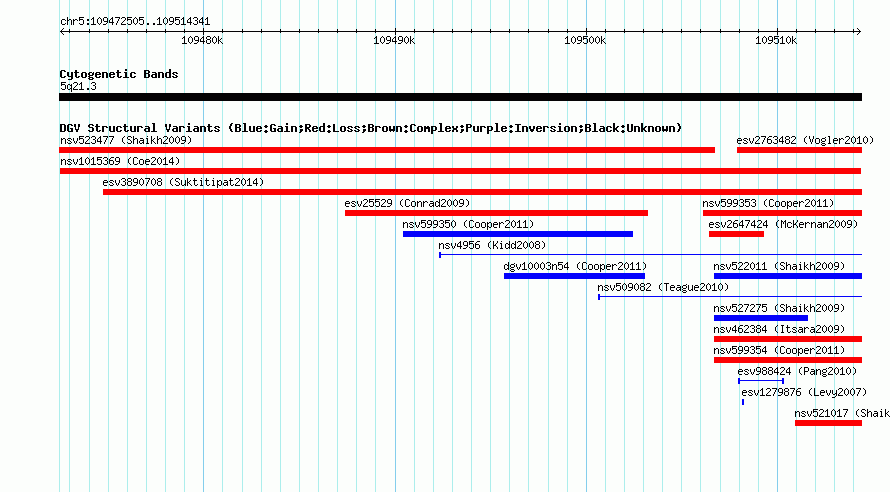The width and height of the screenshot is (890, 492).
Task: Select nsv509082 (Teague2010) label
Action: [663, 287]
